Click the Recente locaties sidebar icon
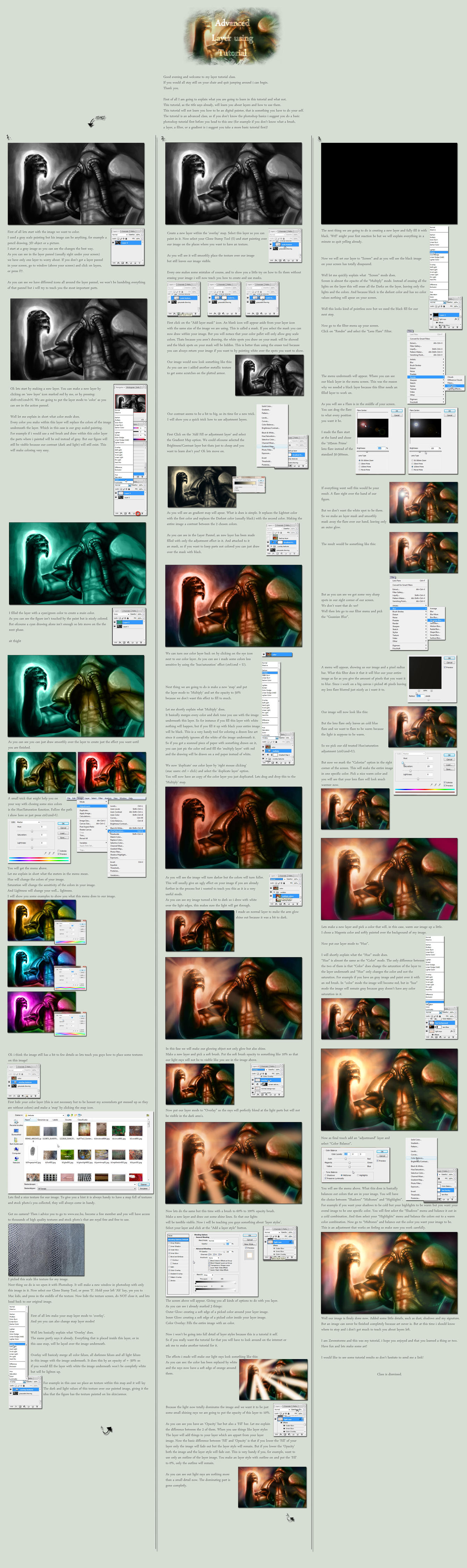The width and height of the screenshot is (467, 1568). coord(16,1123)
